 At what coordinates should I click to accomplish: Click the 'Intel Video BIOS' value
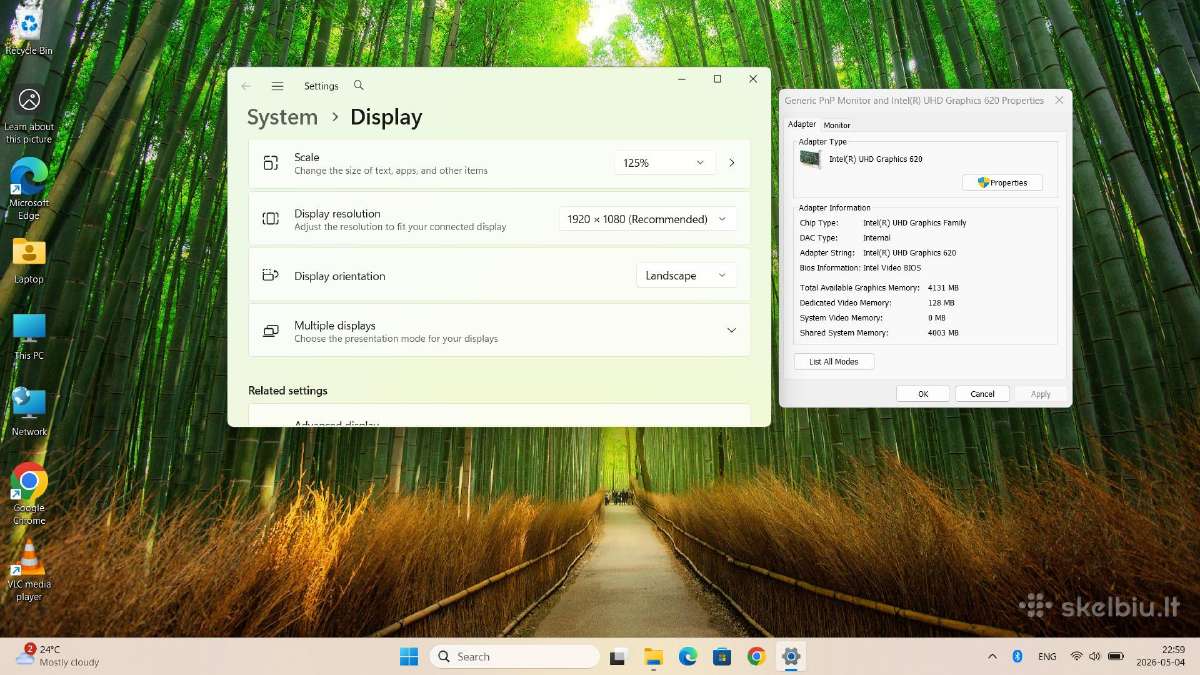(892, 268)
